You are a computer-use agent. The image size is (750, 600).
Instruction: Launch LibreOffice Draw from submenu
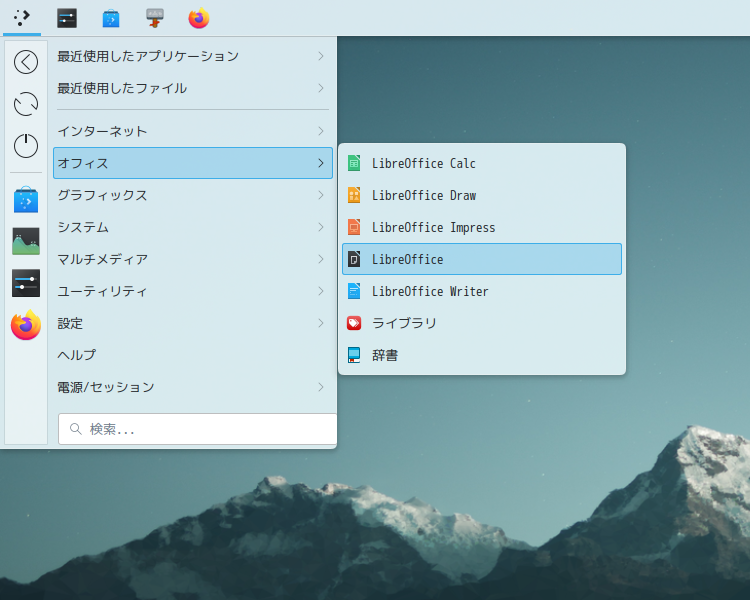[482, 196]
